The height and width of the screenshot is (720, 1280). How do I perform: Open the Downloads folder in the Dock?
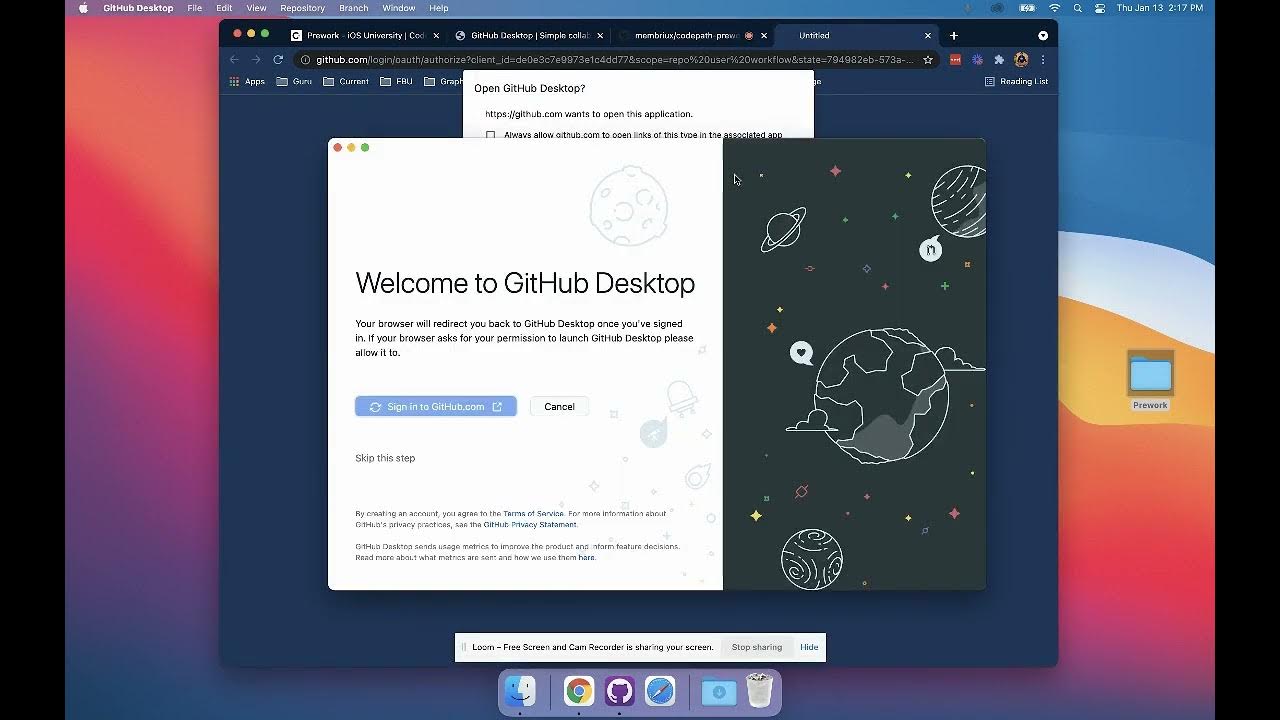[x=718, y=691]
